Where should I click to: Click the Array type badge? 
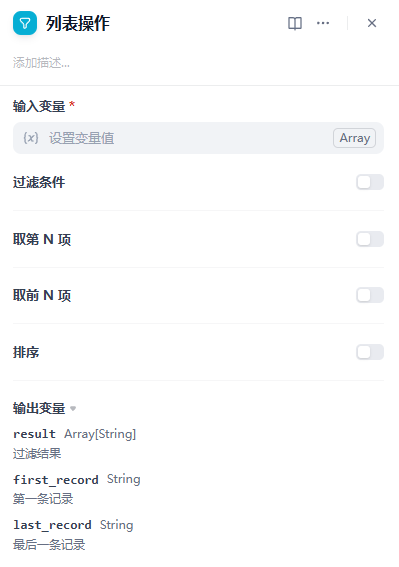click(x=355, y=138)
